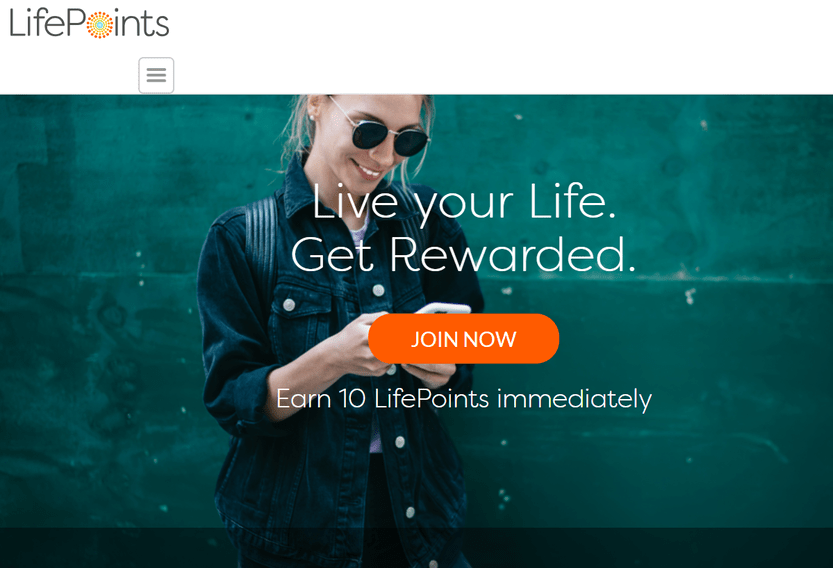
Task: Click the woman's sunglasses in hero image
Action: click(x=390, y=134)
